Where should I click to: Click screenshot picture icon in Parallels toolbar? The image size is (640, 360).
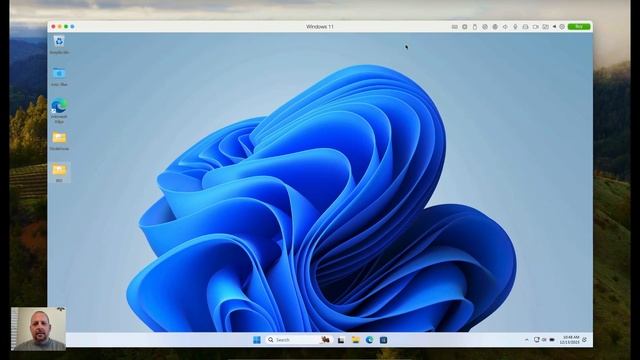point(545,27)
